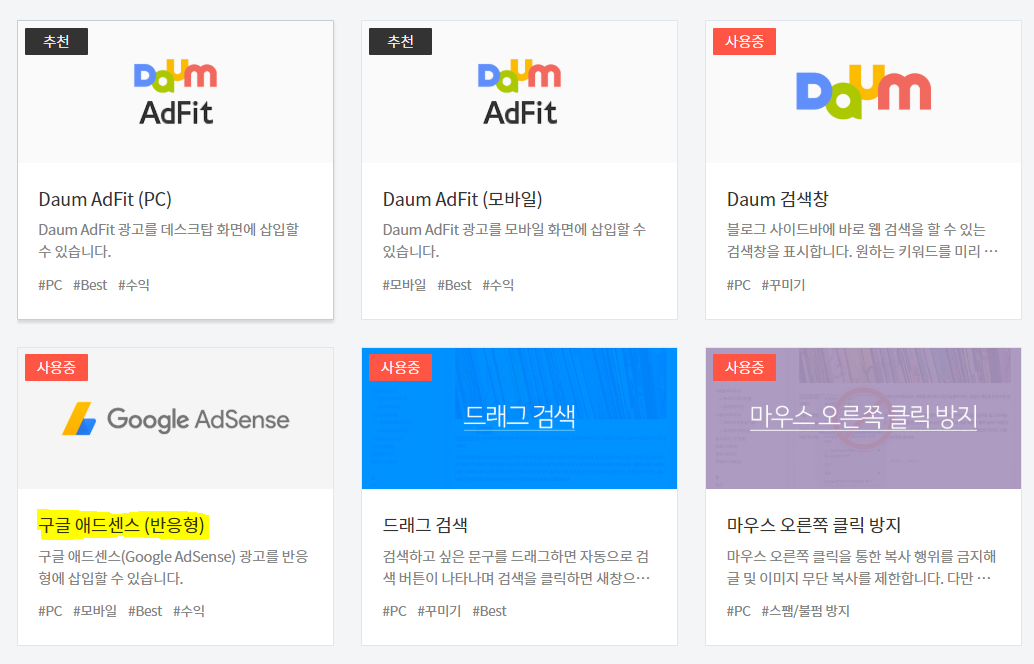Click #꾸미기 tag under 드래그 검색
Viewport: 1034px width, 664px height.
[439, 611]
